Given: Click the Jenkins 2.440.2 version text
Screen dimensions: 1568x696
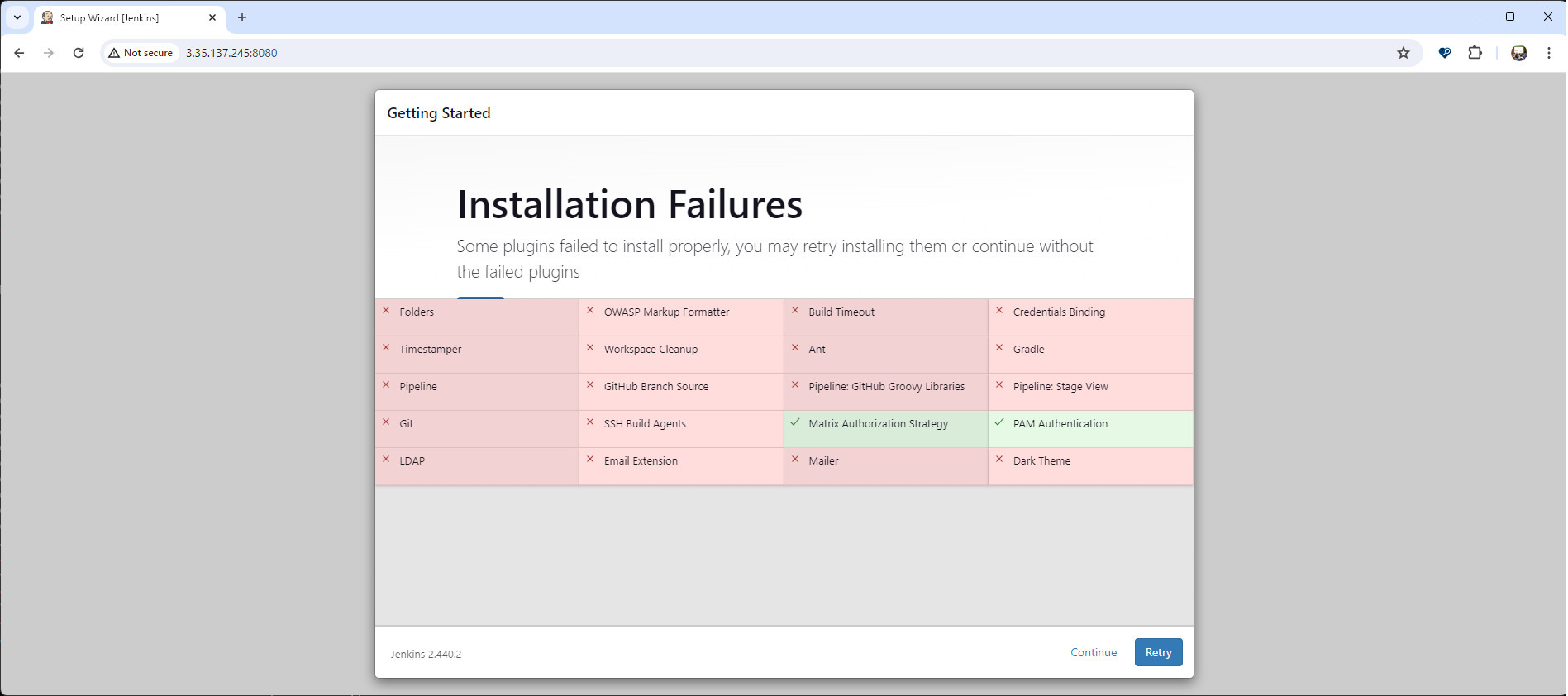Looking at the screenshot, I should point(426,654).
